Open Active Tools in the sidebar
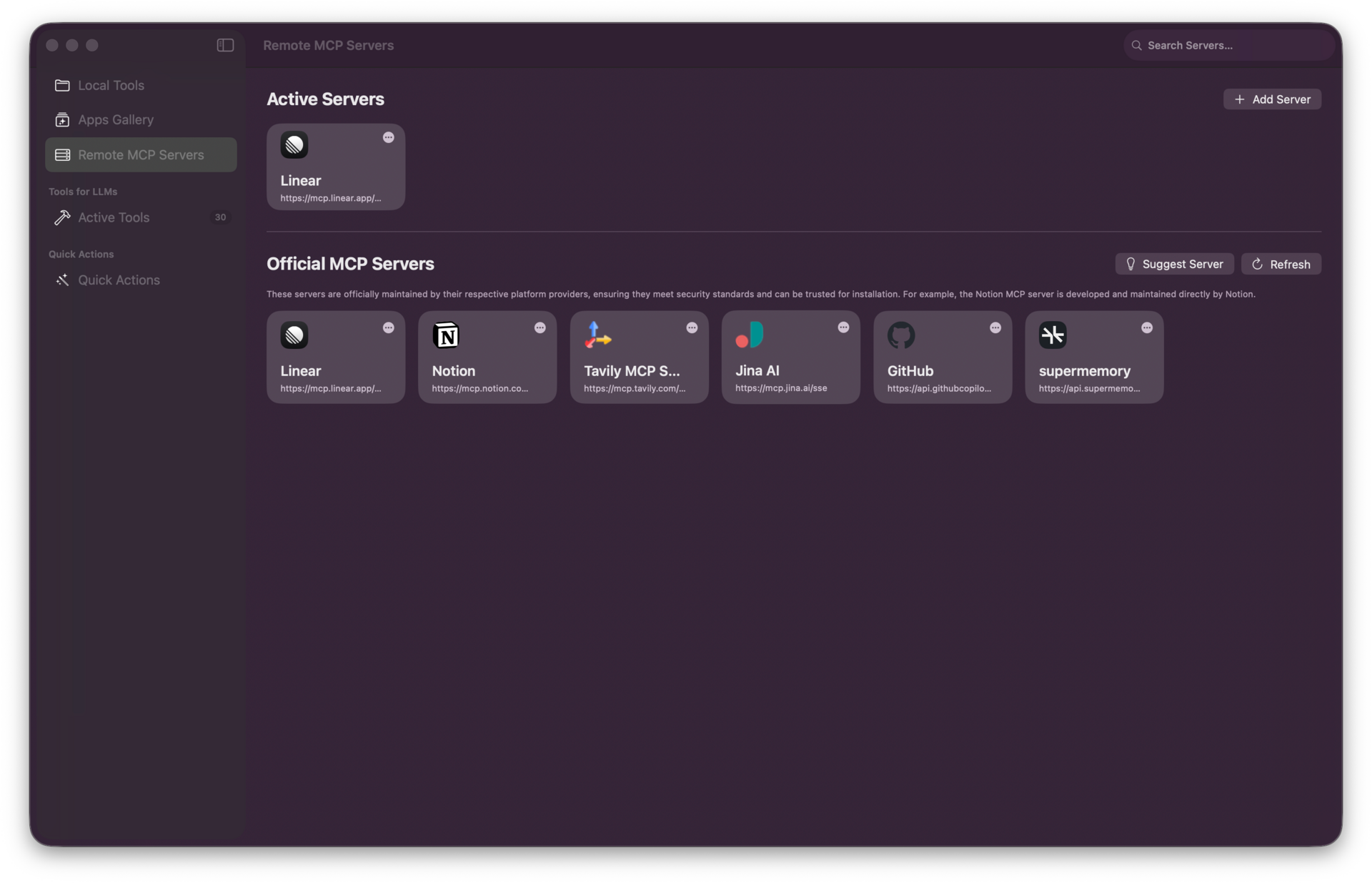1372x883 pixels. [x=141, y=217]
